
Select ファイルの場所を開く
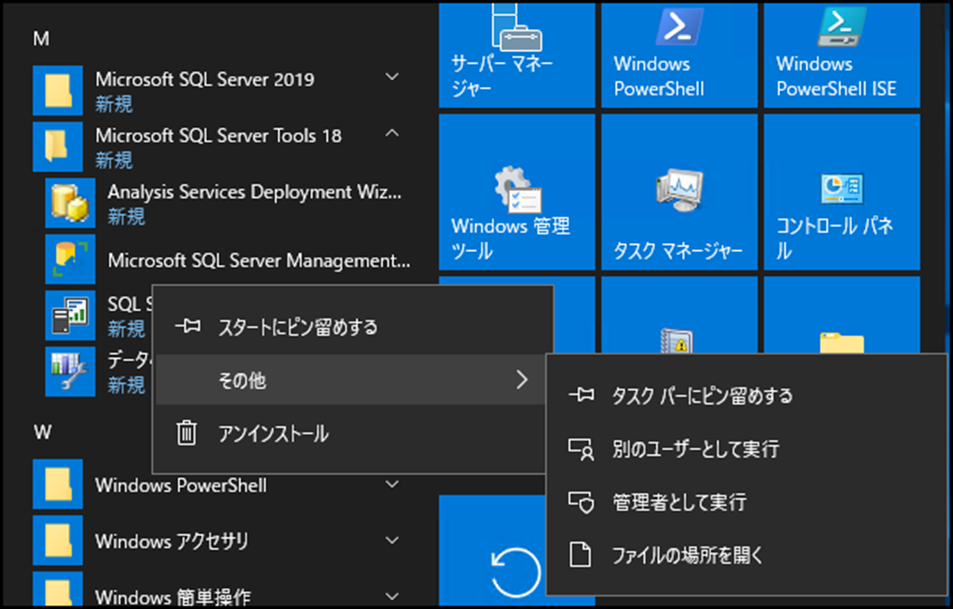click(x=747, y=555)
